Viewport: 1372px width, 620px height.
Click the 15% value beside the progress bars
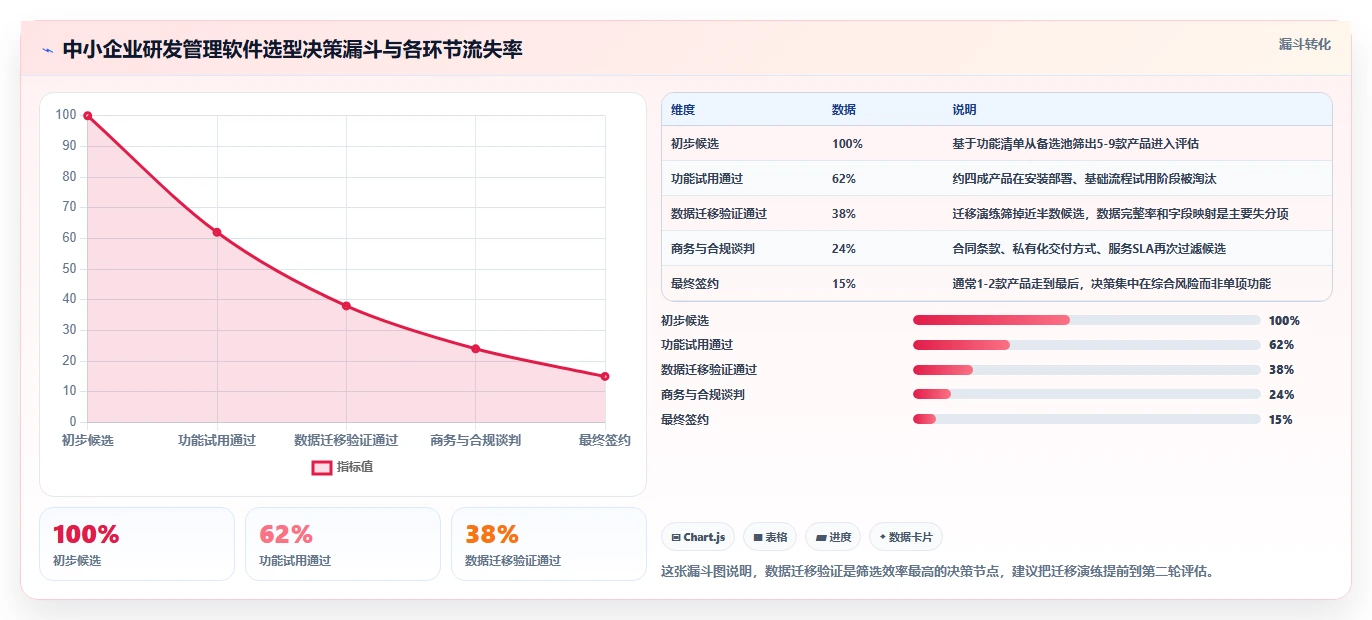click(1281, 420)
